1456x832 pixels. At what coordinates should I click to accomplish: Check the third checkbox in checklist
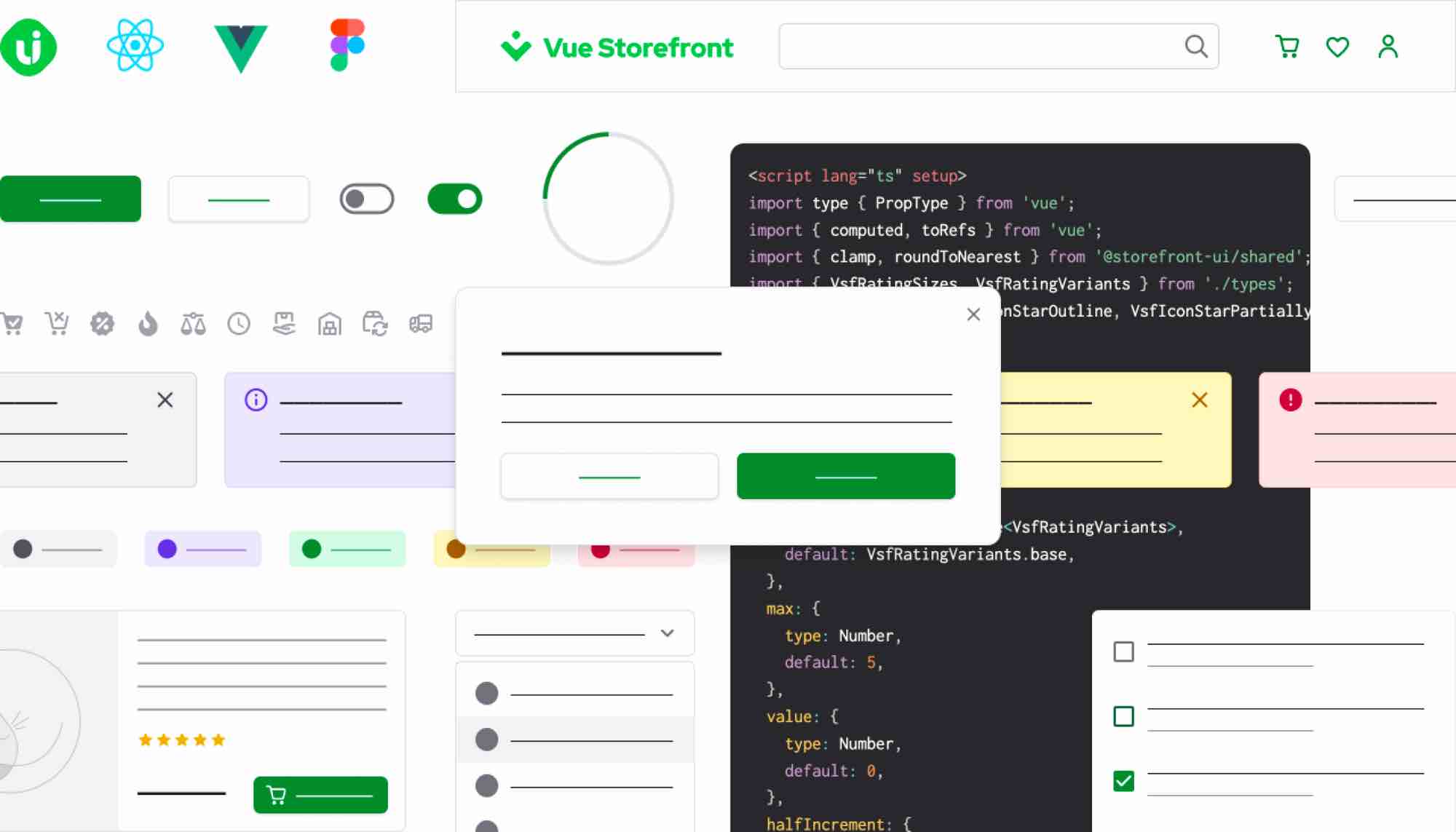click(x=1124, y=781)
